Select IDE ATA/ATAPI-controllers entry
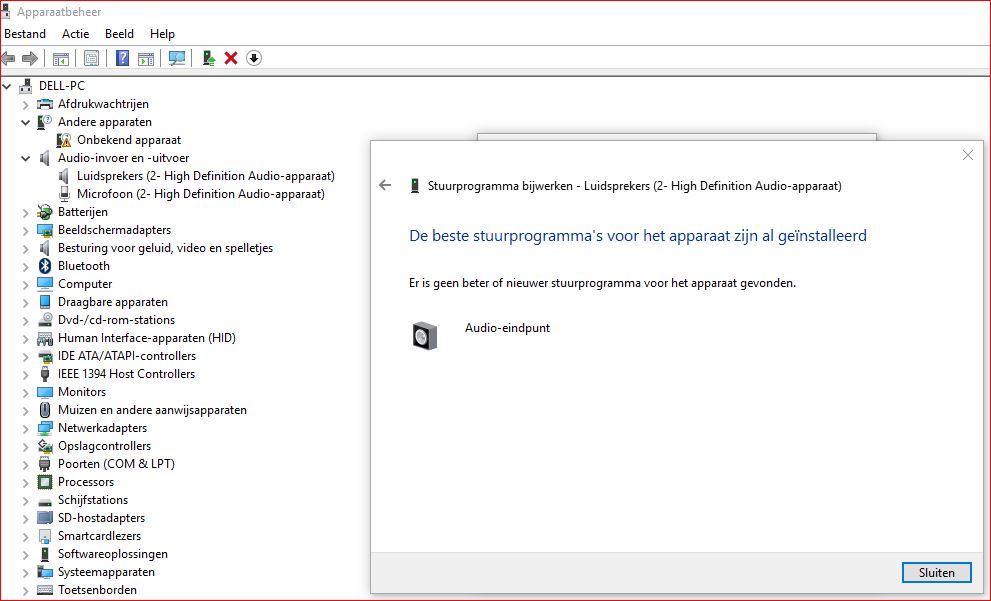The image size is (991, 601). [x=126, y=356]
